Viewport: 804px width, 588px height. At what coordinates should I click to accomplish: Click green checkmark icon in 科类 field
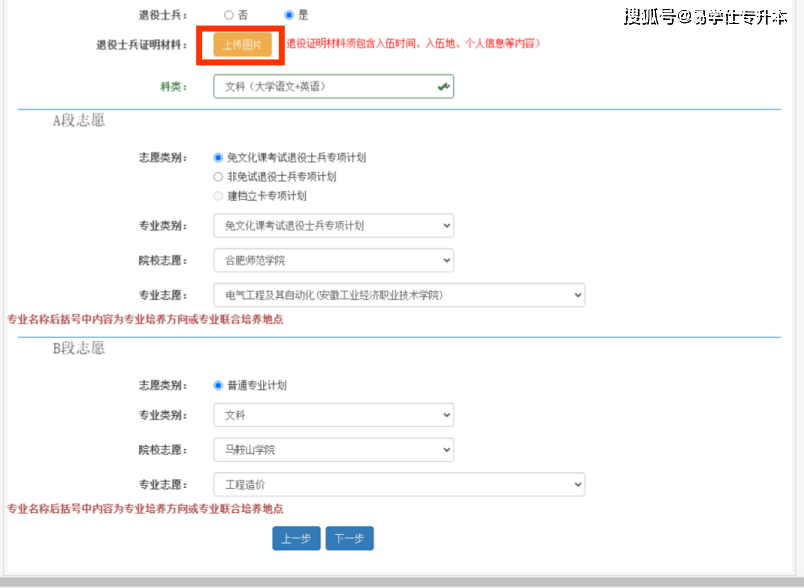[443, 87]
